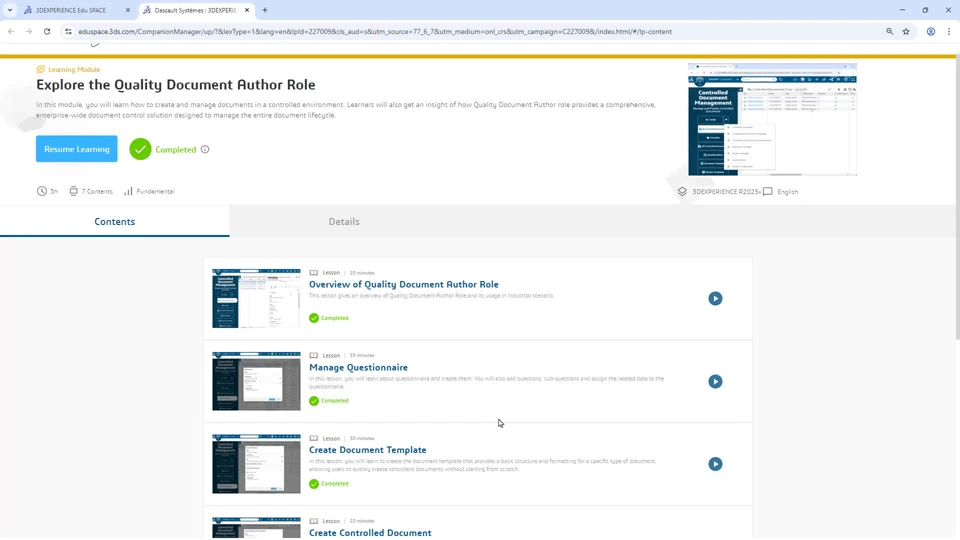Click the lesson book icon for Overview lesson

(x=313, y=272)
